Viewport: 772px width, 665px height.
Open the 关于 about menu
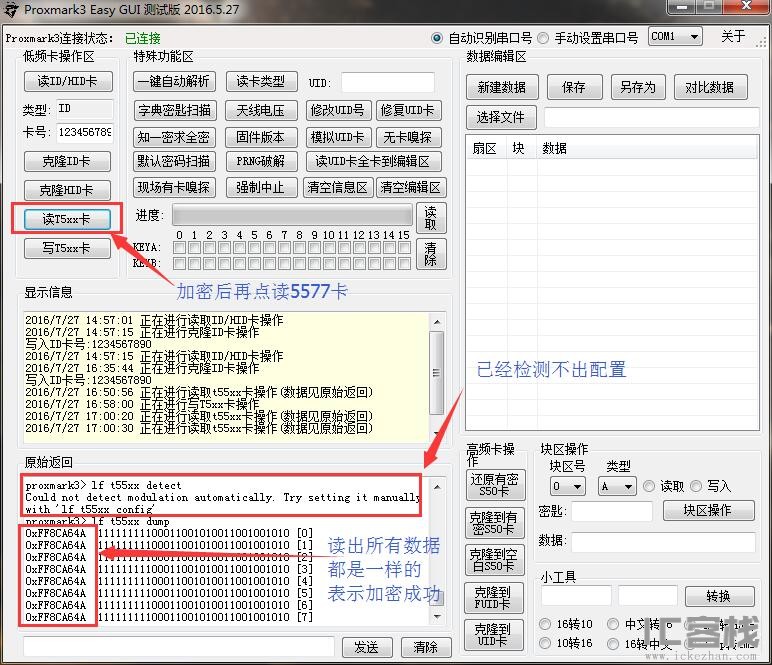coord(733,36)
